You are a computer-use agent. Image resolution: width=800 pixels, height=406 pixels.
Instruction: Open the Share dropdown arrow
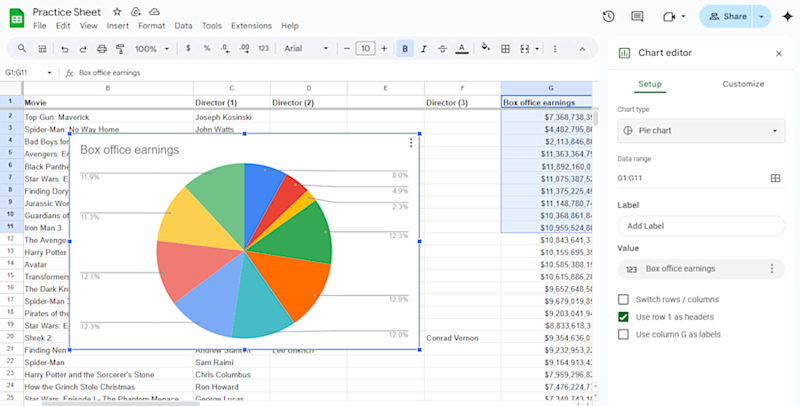pos(761,16)
